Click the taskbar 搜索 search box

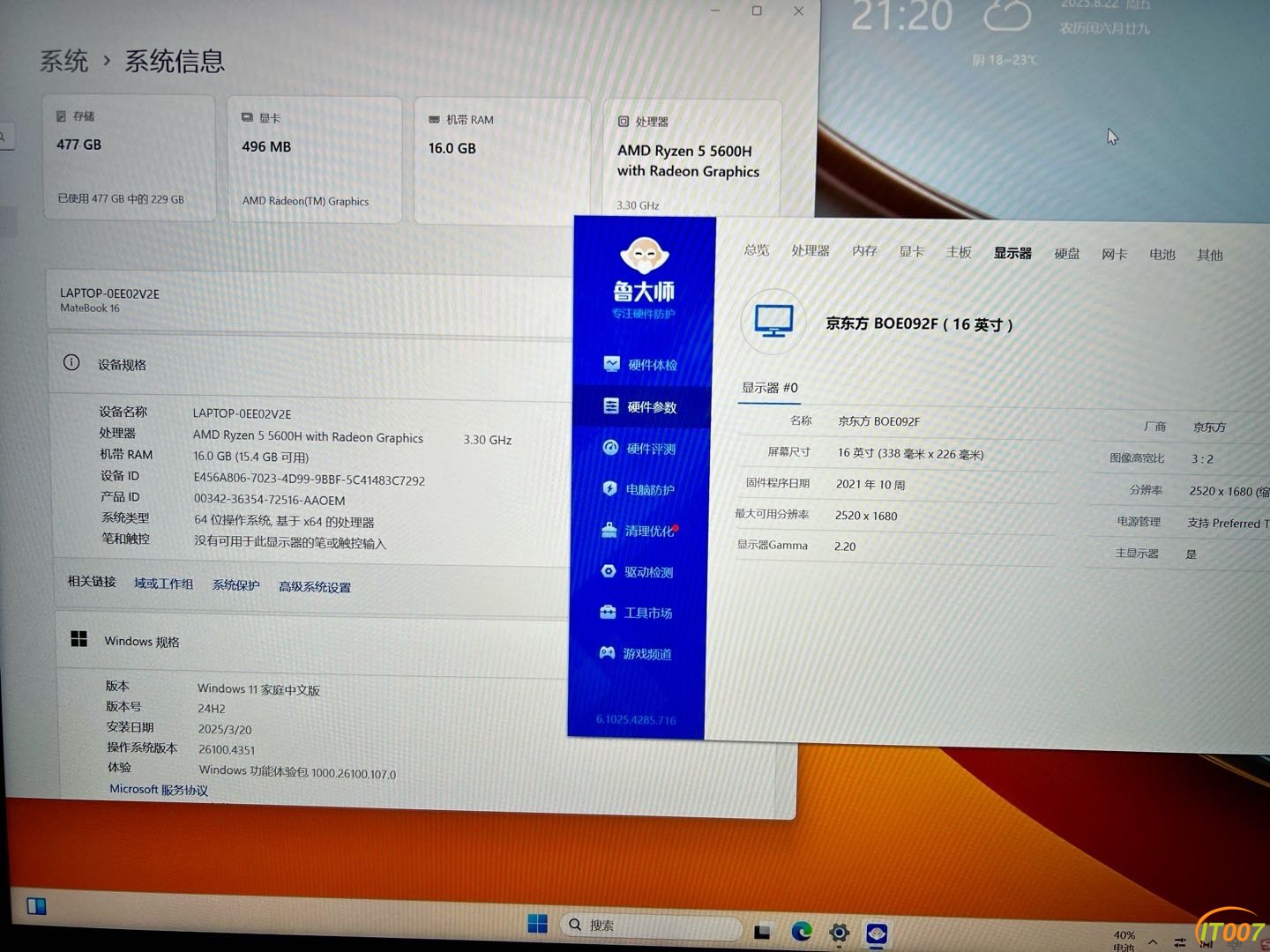[x=651, y=925]
